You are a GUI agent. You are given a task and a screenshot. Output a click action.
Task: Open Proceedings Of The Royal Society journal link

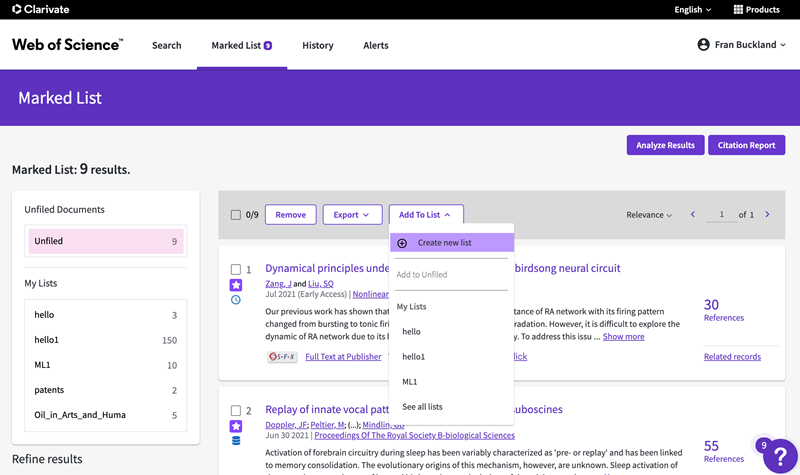click(414, 435)
